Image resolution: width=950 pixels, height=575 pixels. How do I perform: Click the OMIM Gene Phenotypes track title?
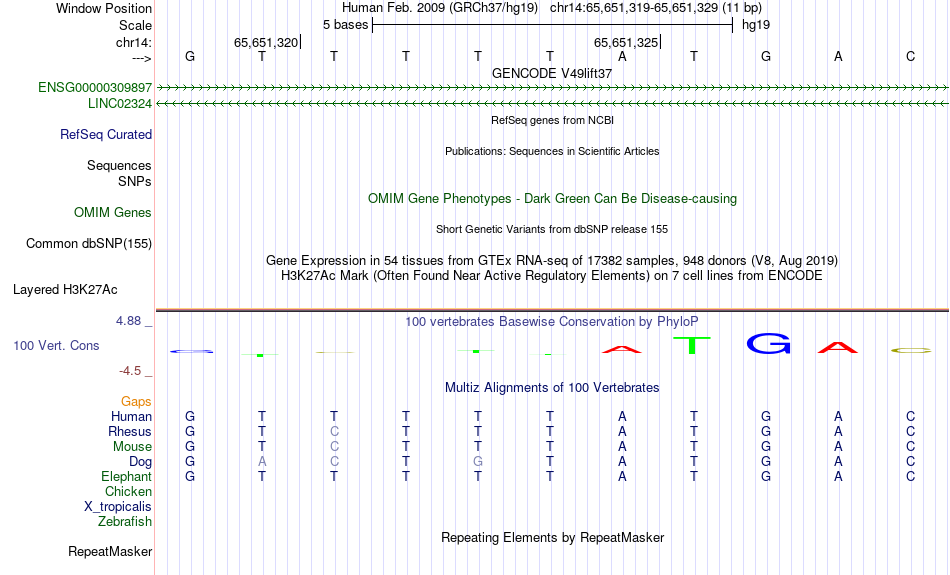point(552,199)
